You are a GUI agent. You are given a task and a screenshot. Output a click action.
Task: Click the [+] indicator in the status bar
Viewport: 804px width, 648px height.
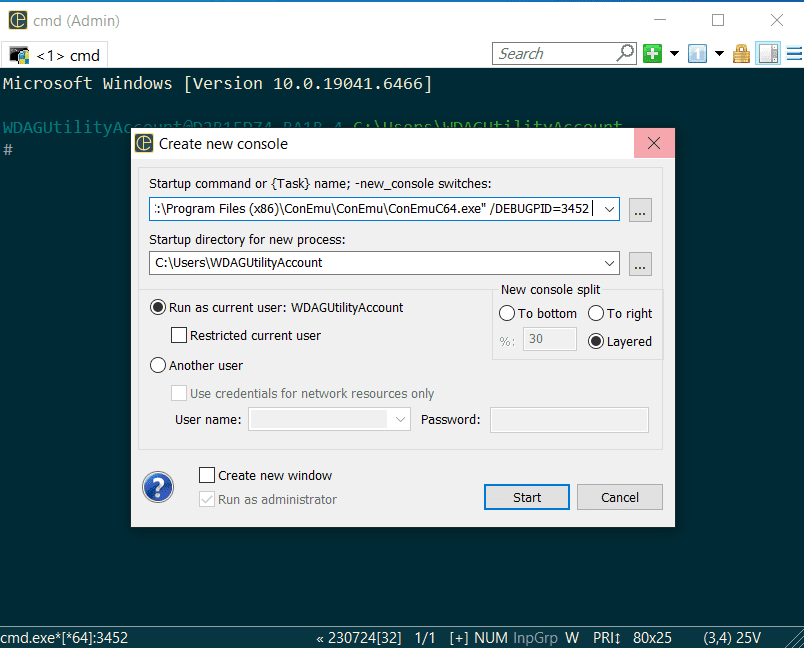coord(459,638)
